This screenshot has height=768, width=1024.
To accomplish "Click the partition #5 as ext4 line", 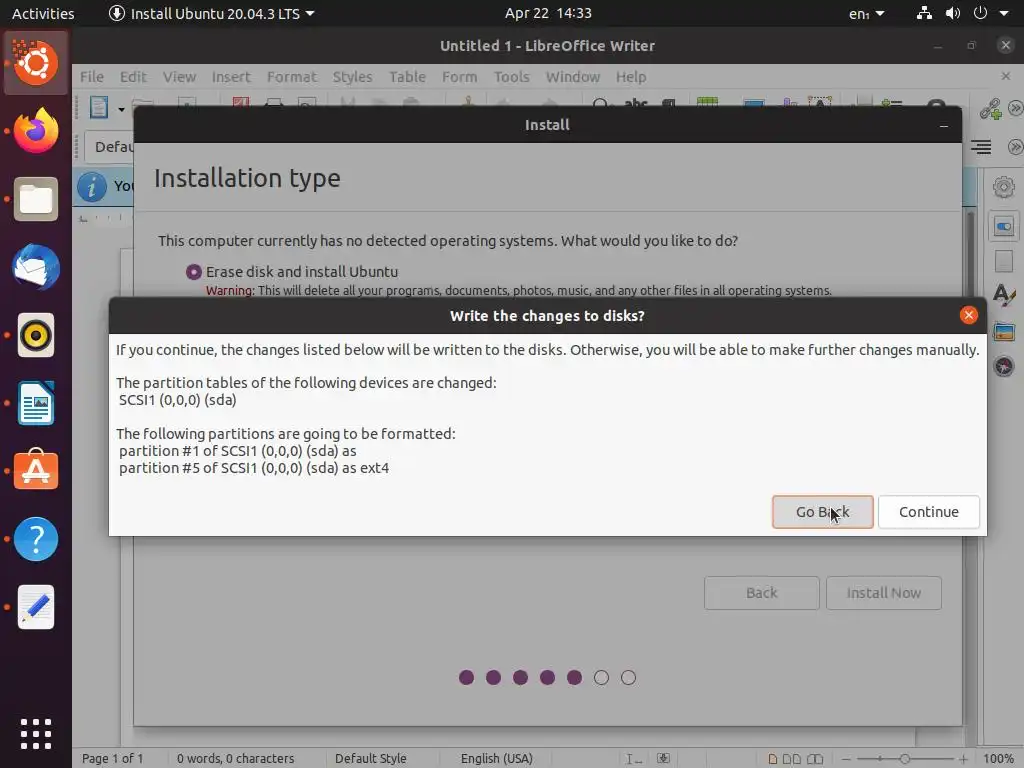I will [x=254, y=468].
